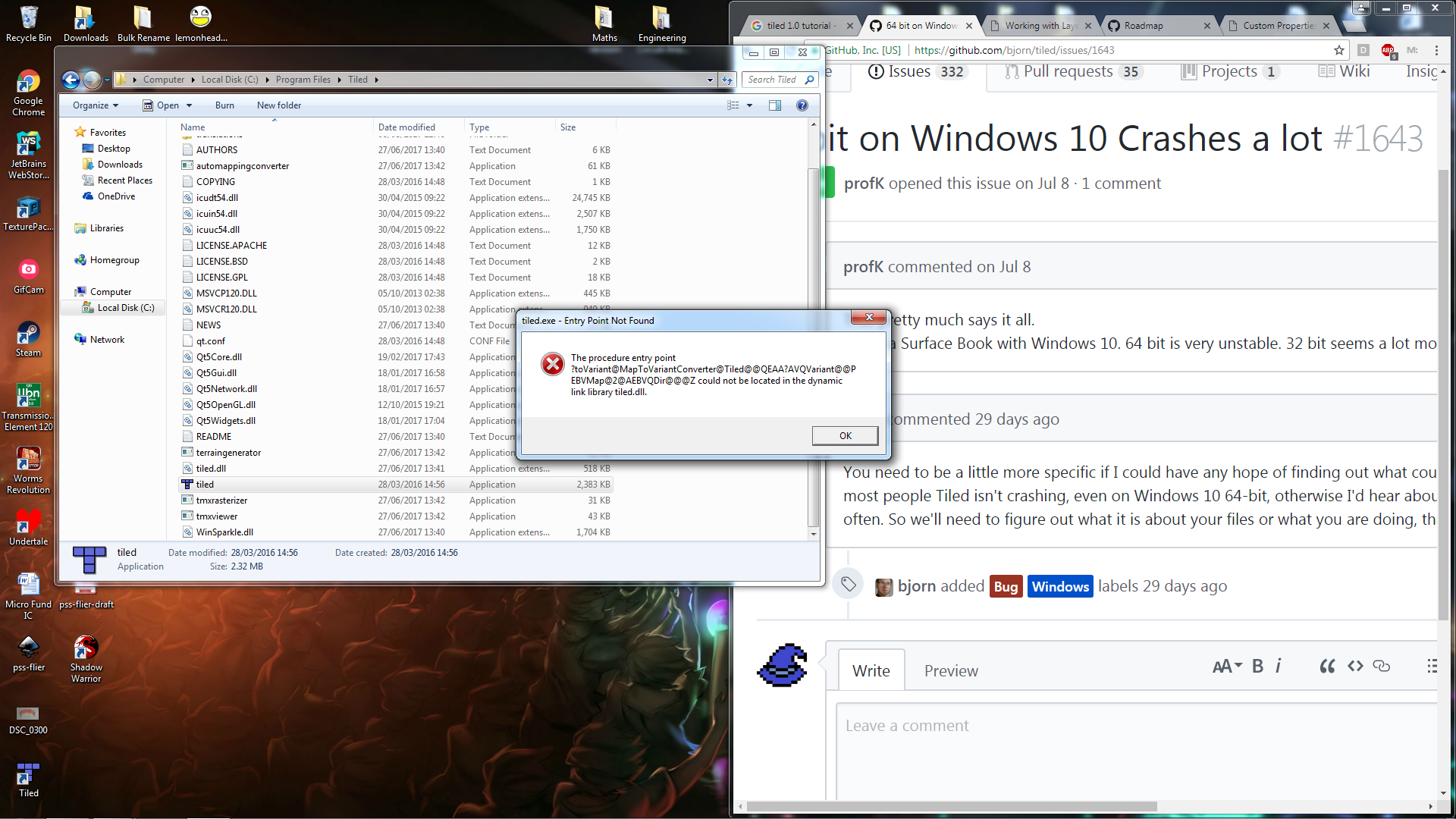Expand path arrow after Program Files
The height and width of the screenshot is (819, 1456).
click(x=339, y=80)
